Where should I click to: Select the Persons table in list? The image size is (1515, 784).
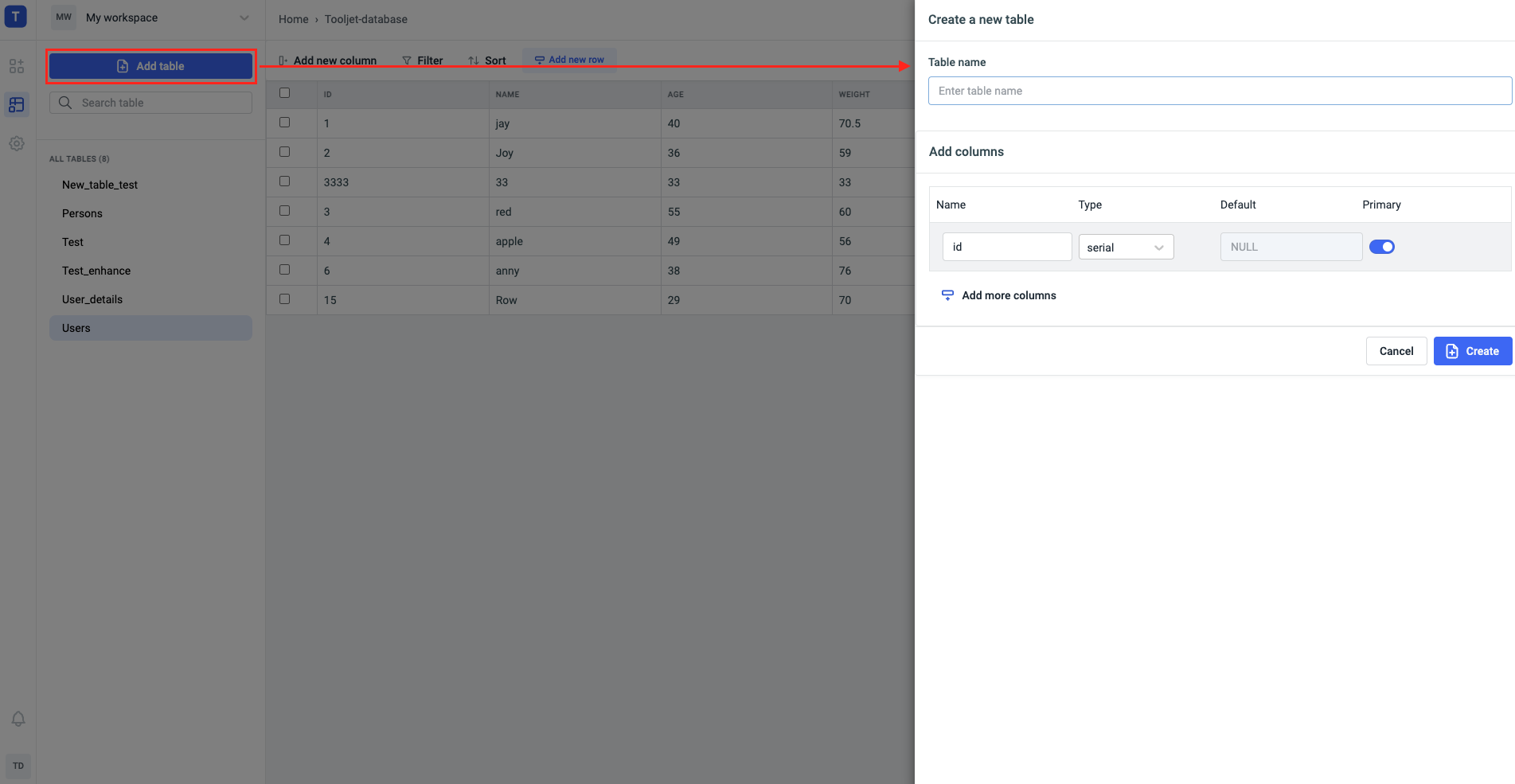[x=82, y=213]
